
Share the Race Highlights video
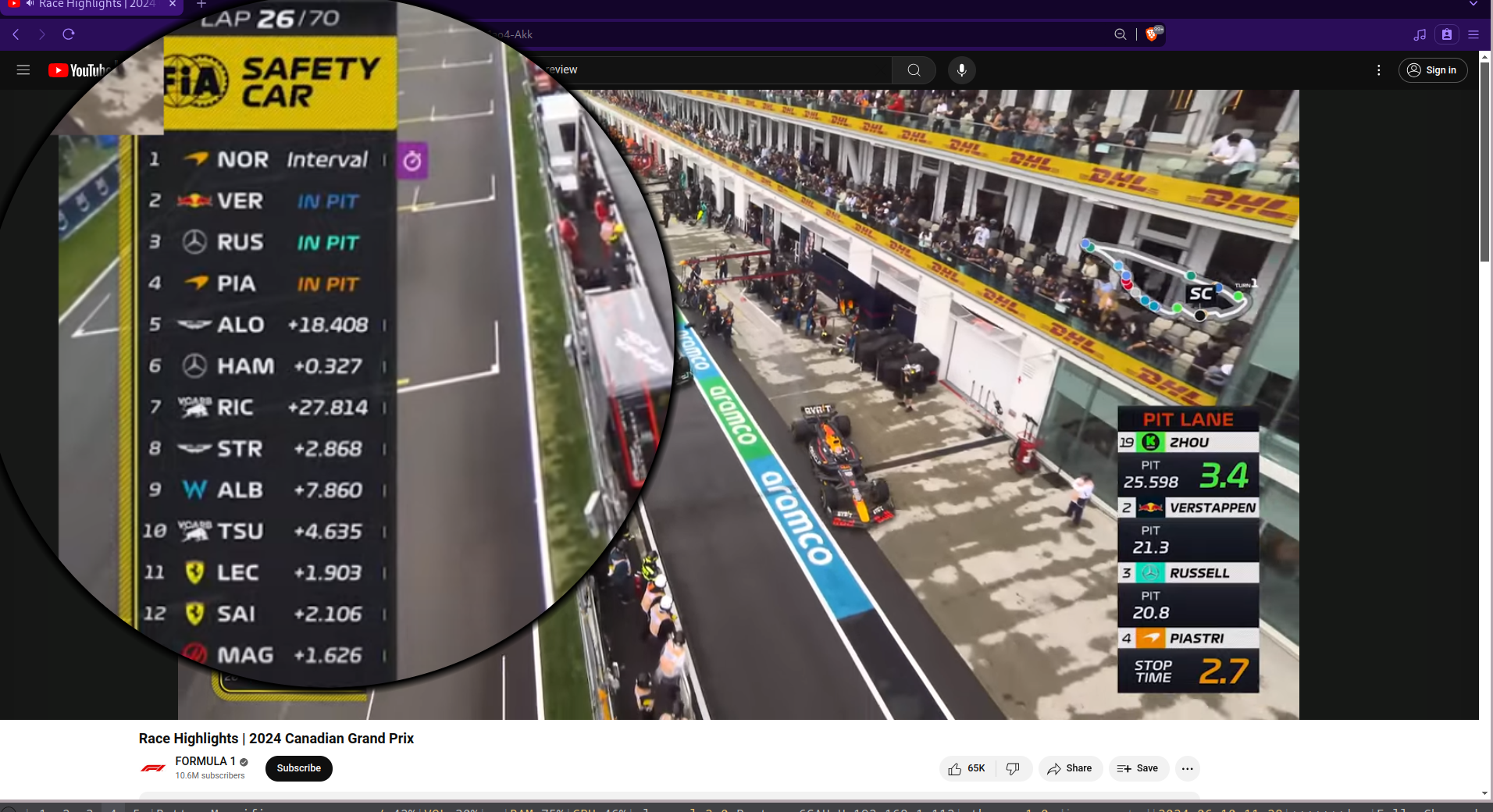[1070, 768]
